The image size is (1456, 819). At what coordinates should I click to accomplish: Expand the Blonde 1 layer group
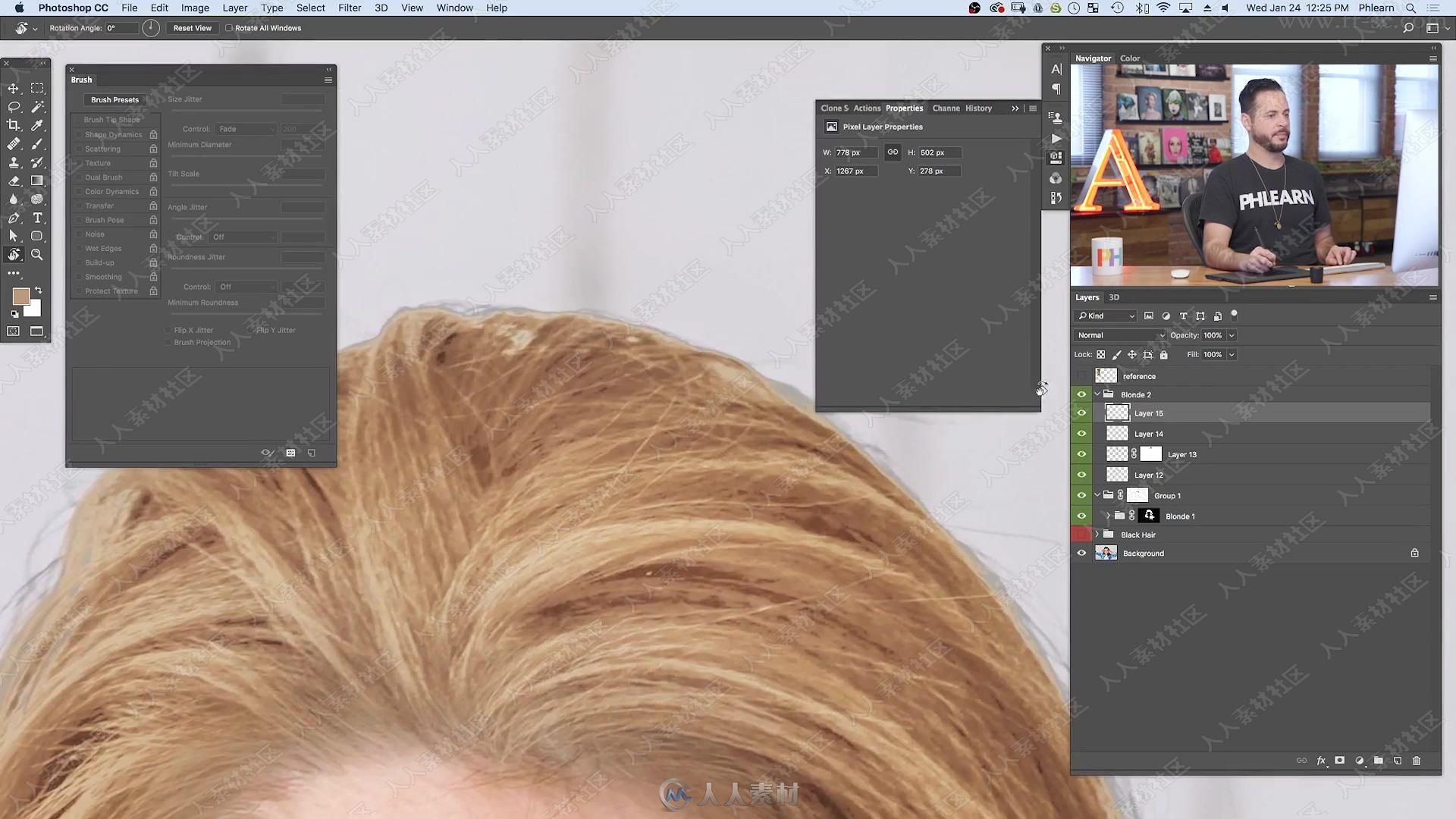click(1108, 516)
